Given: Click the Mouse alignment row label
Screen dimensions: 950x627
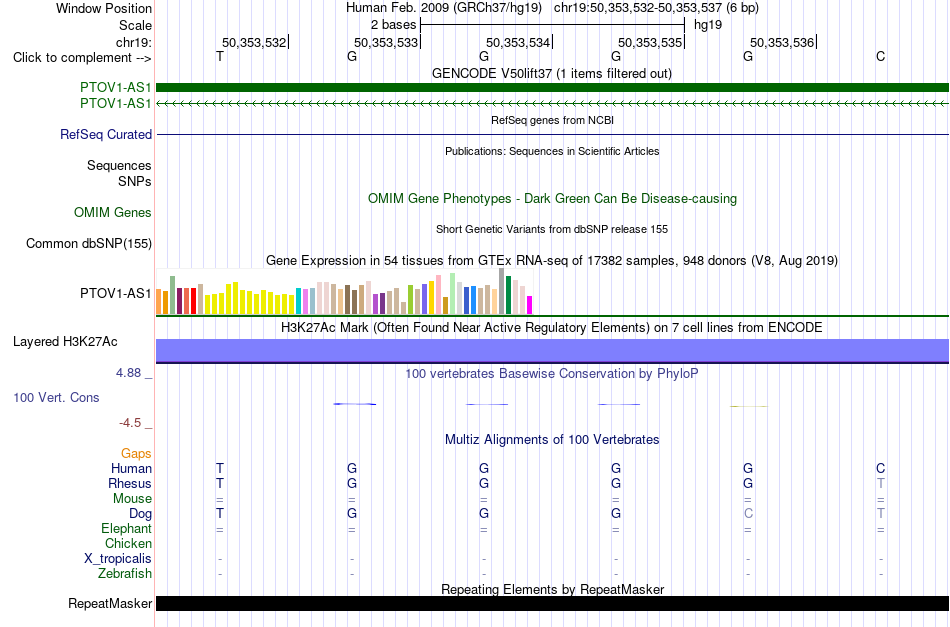Looking at the screenshot, I should (x=132, y=499).
